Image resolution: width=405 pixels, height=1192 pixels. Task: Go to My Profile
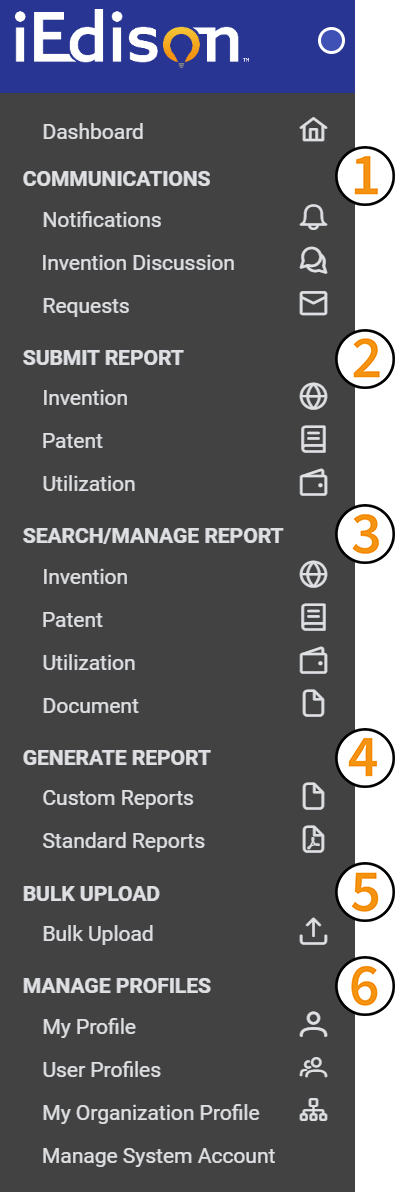[89, 1027]
